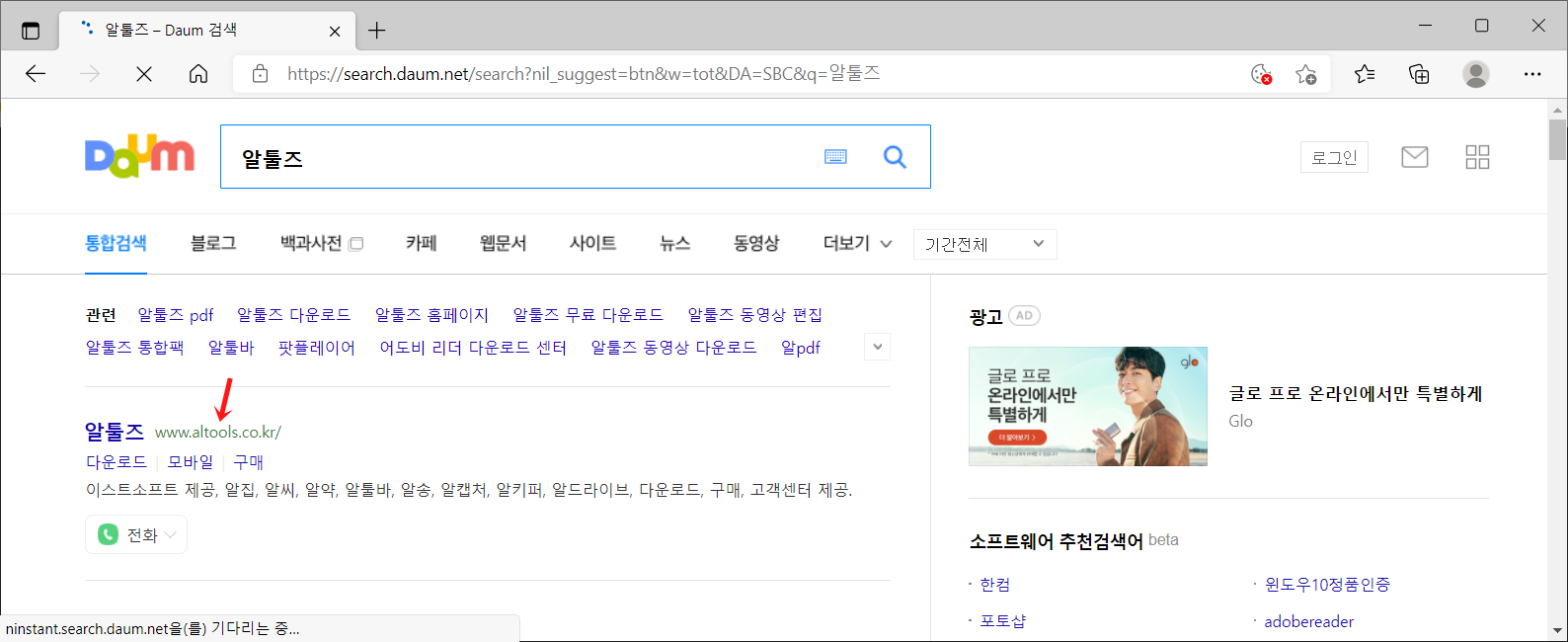The image size is (1568, 642).
Task: Expand the related searches list
Action: [x=877, y=347]
